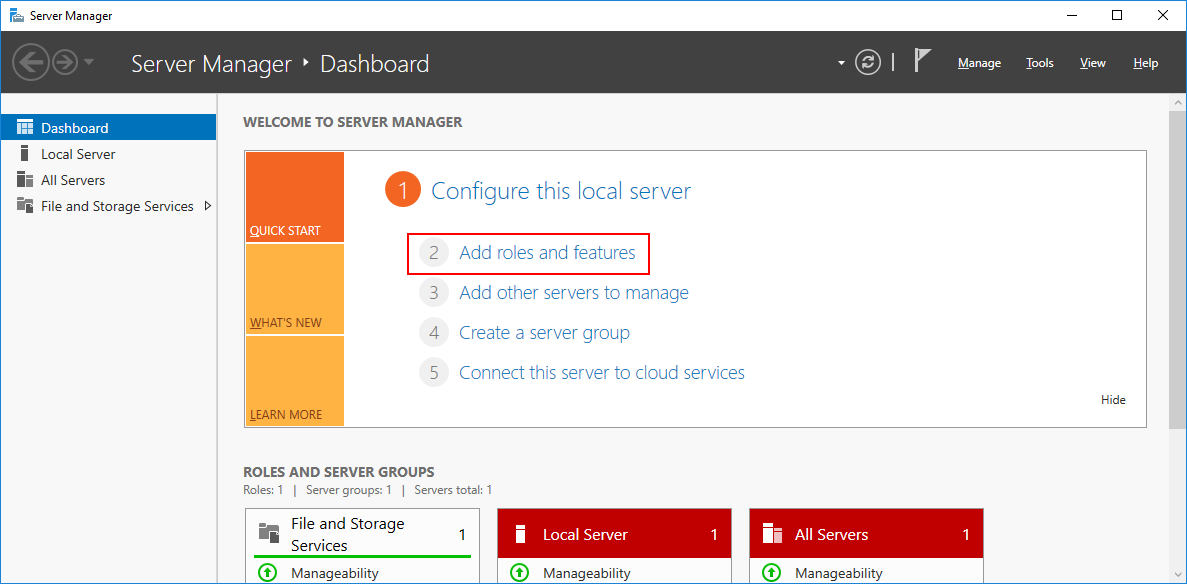Open the dropdown arrow next to the forward button
Screen dimensions: 1187x584
(x=88, y=62)
